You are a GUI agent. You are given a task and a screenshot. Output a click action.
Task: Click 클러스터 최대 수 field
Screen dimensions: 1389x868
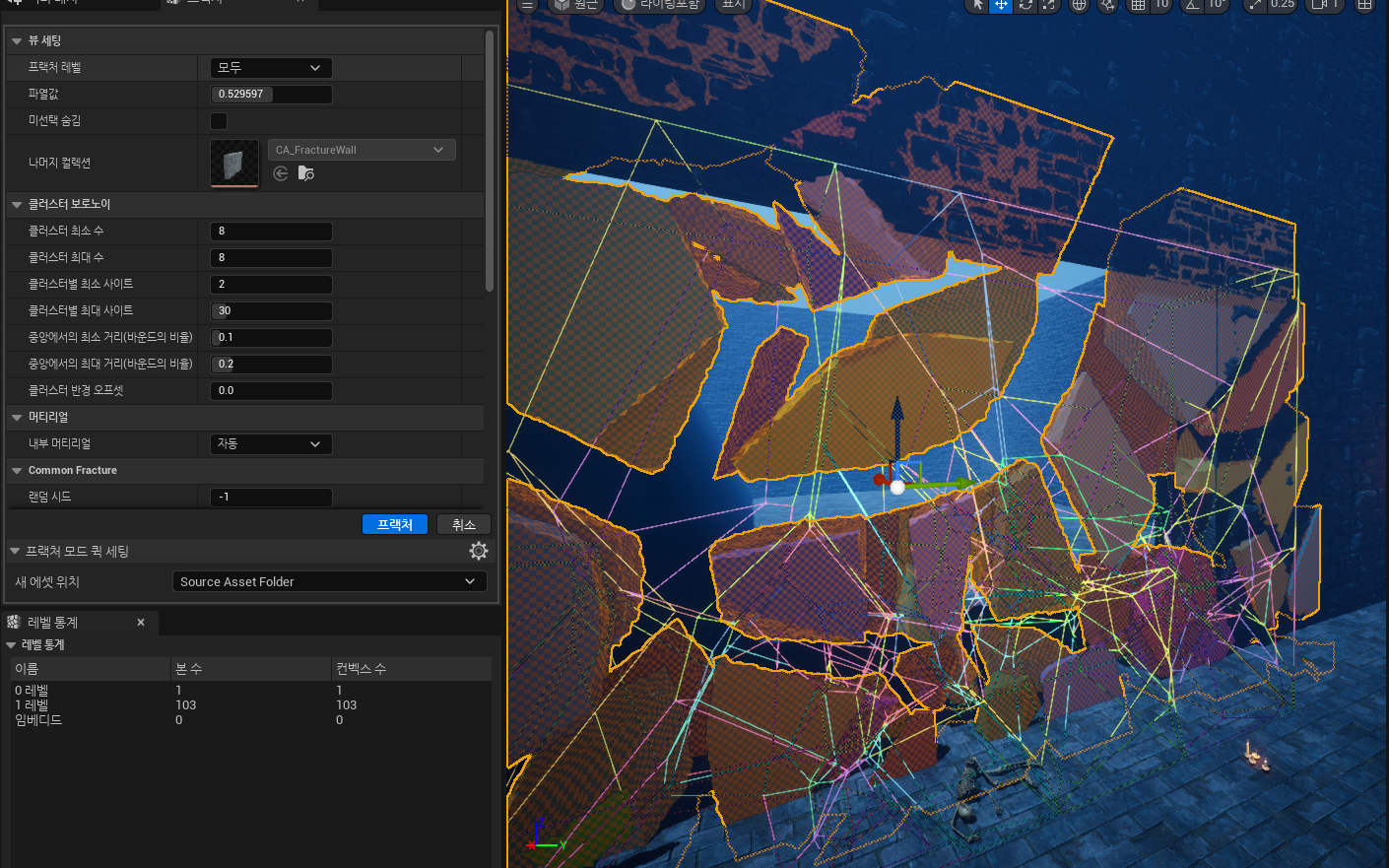coord(271,258)
